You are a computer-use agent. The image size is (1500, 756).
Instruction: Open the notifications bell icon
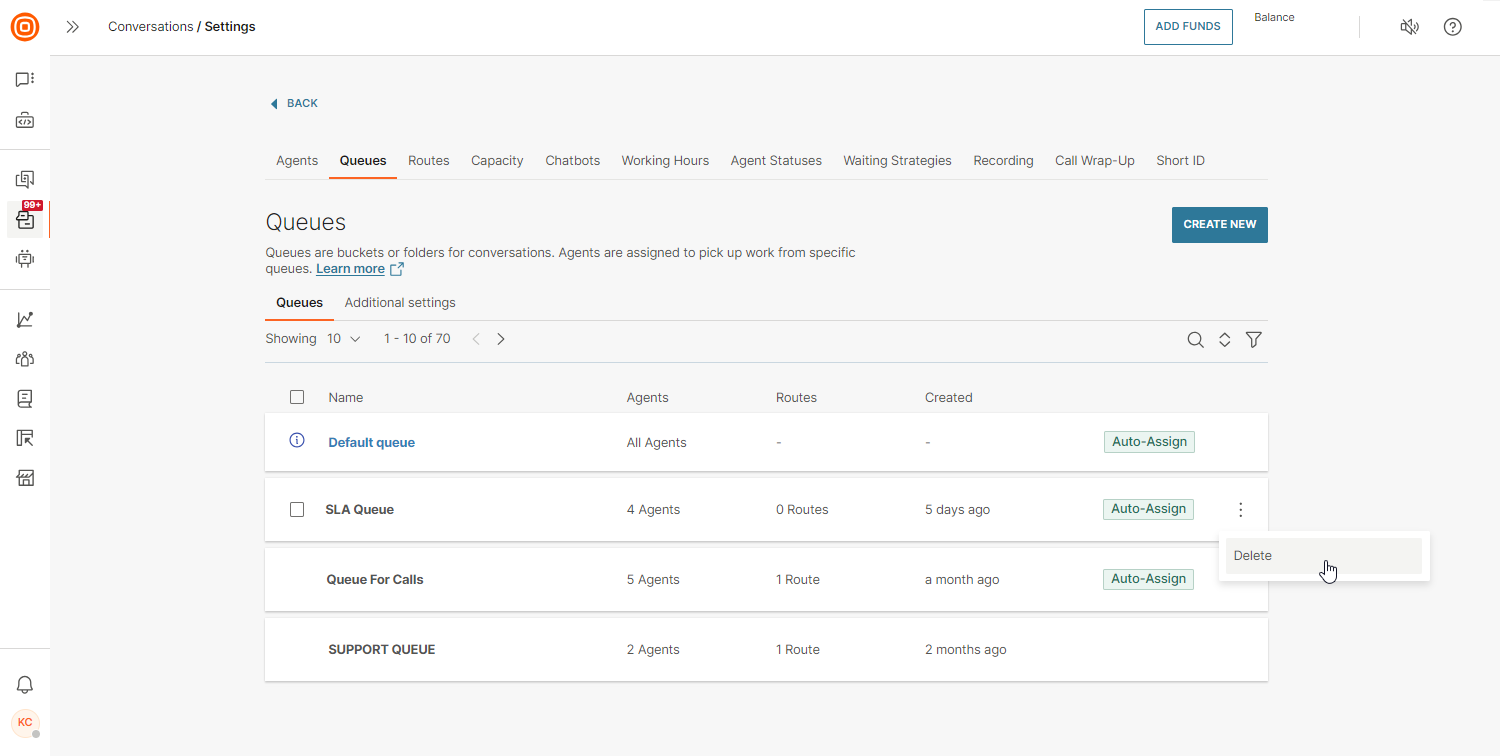pyautogui.click(x=25, y=685)
